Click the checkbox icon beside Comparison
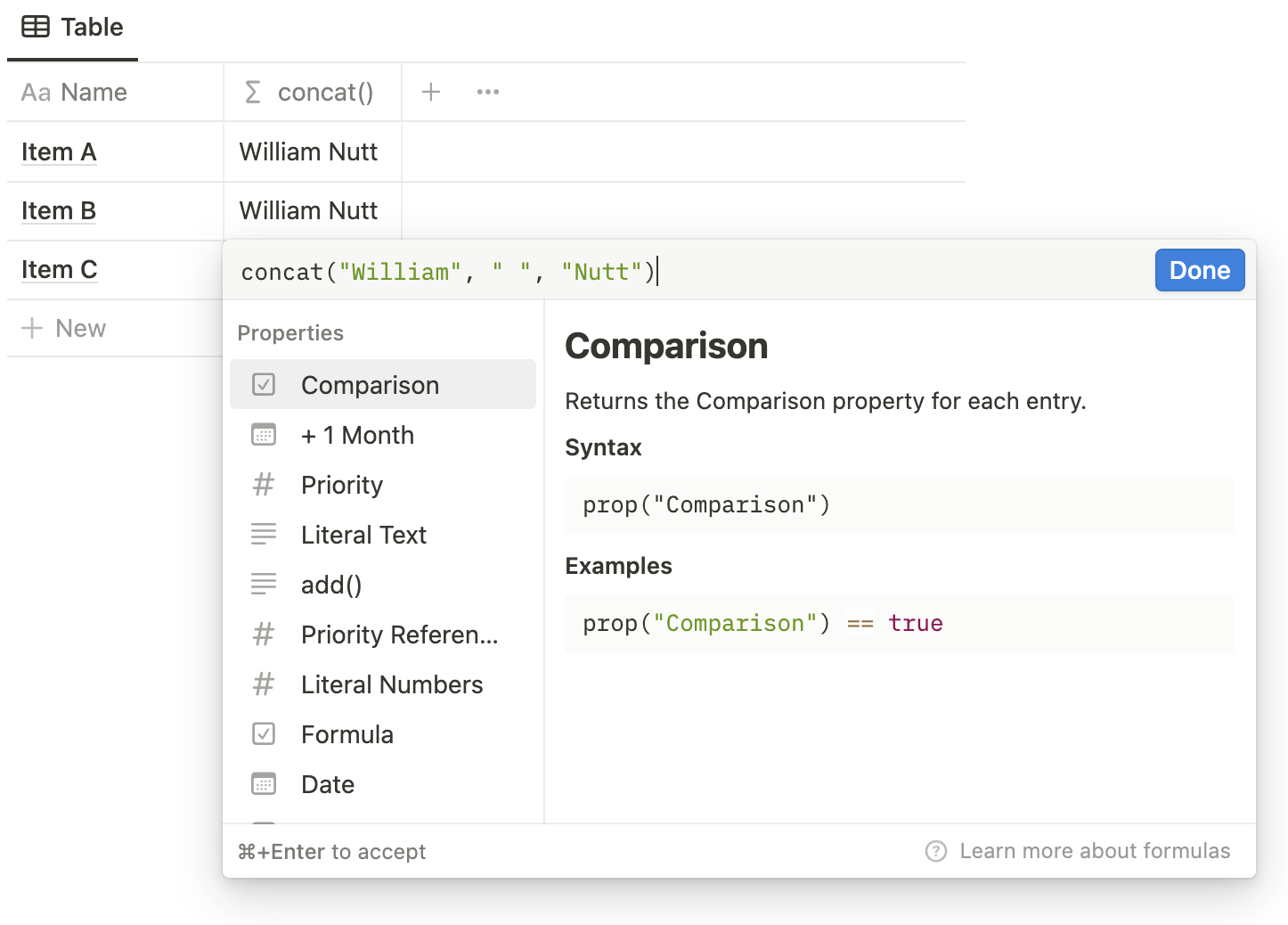This screenshot has width=1288, height=925. [x=264, y=384]
